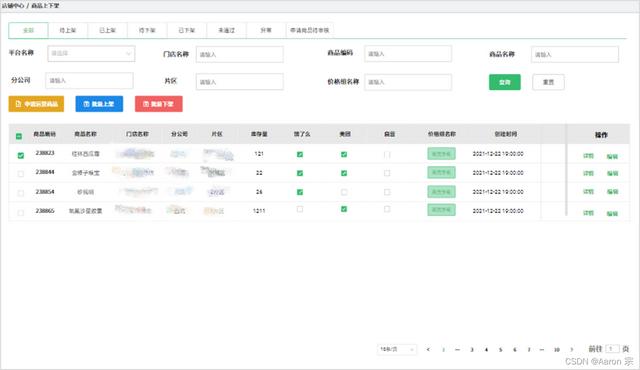Click the orange apply-product button

click(x=36, y=104)
